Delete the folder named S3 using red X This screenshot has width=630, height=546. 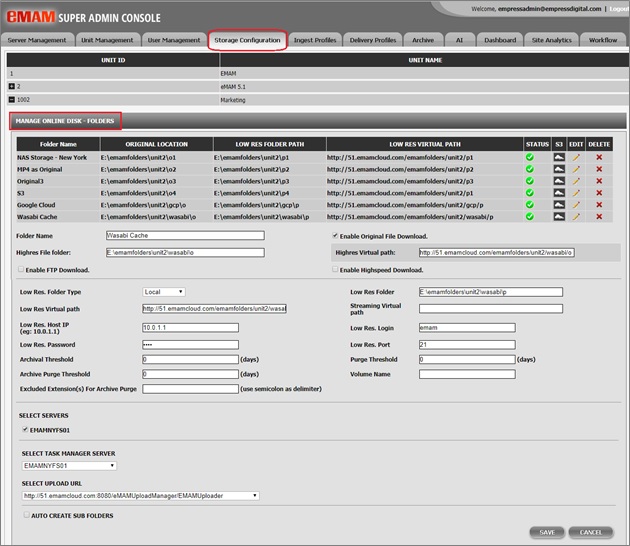coord(599,193)
